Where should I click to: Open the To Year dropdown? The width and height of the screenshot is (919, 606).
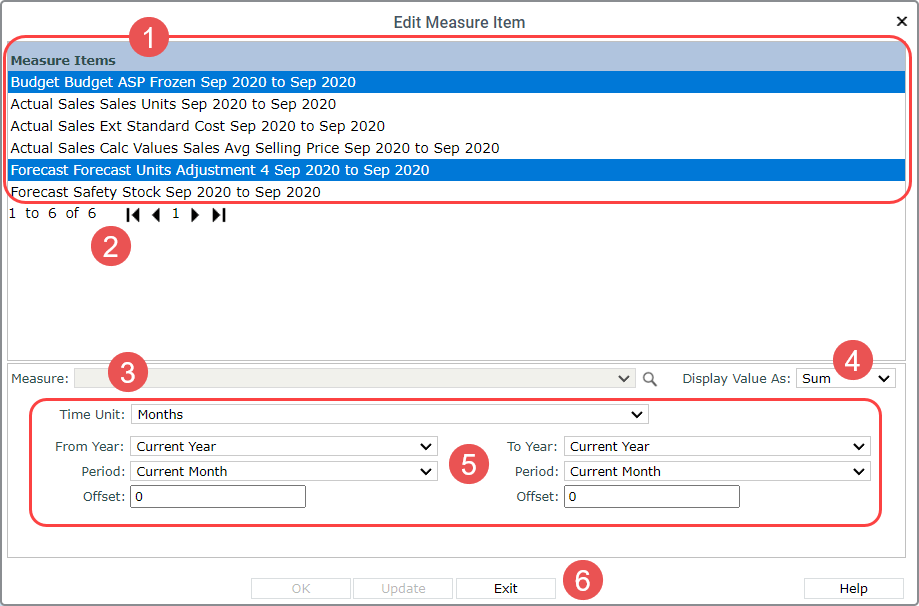(717, 447)
